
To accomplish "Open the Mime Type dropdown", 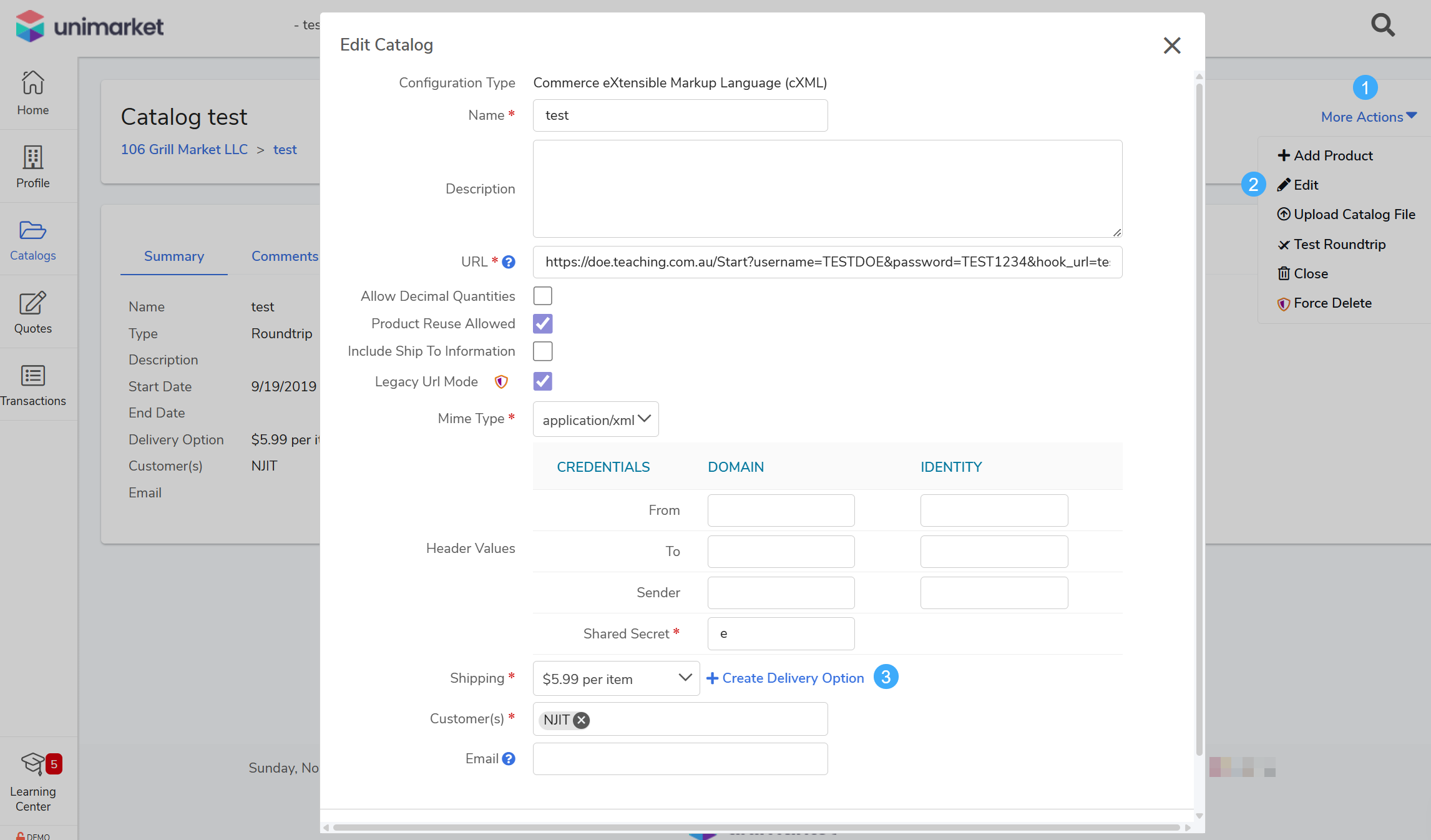I will [595, 419].
